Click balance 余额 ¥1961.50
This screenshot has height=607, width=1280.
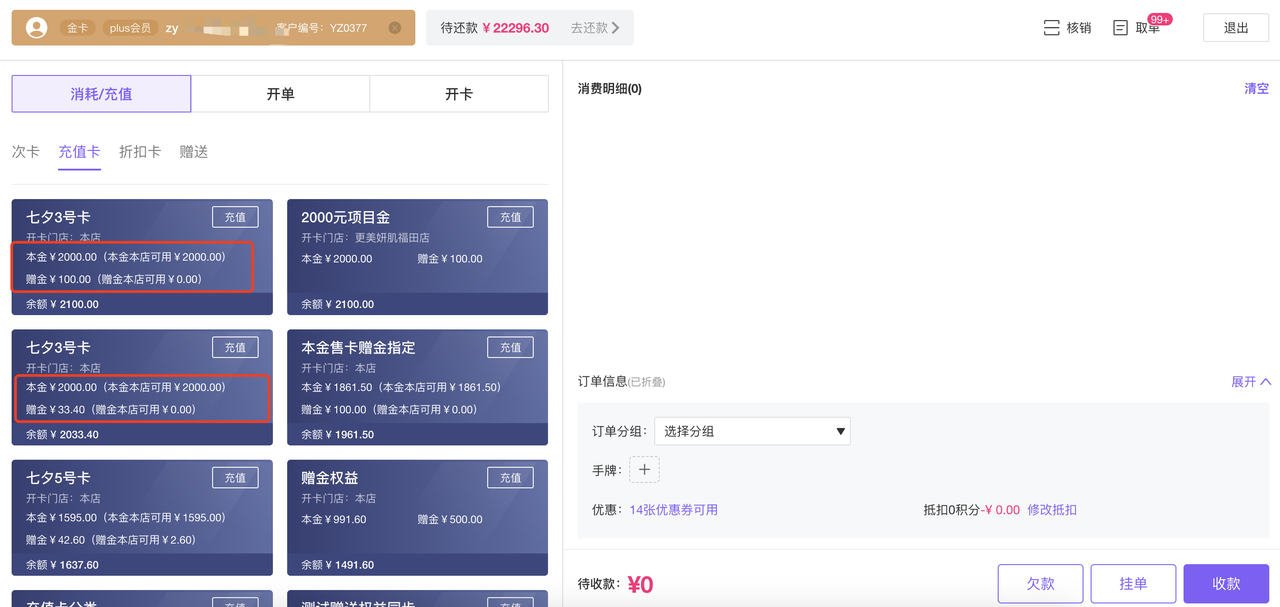[x=338, y=435]
